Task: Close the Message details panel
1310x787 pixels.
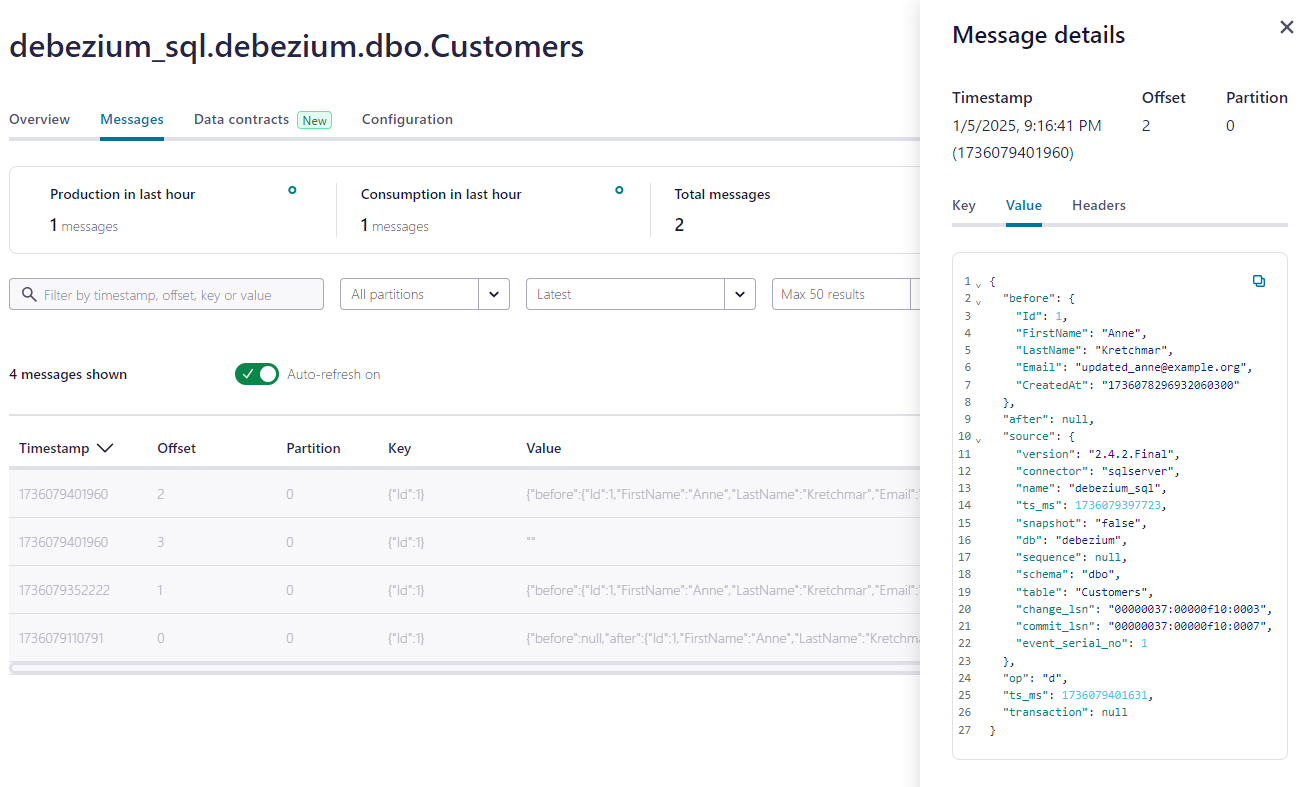Action: (x=1287, y=28)
